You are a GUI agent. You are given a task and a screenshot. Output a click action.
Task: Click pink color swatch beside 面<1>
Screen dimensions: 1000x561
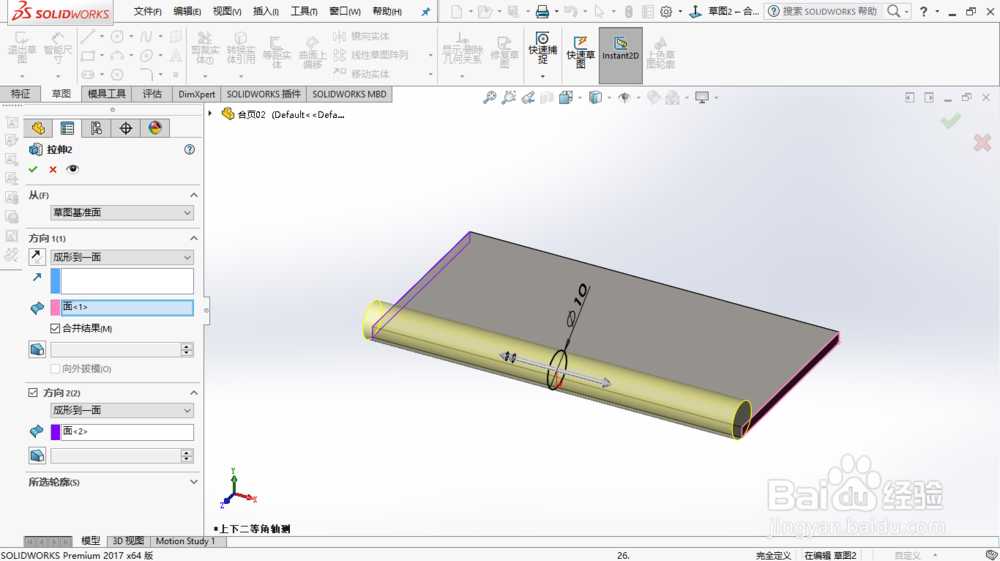(x=55, y=307)
